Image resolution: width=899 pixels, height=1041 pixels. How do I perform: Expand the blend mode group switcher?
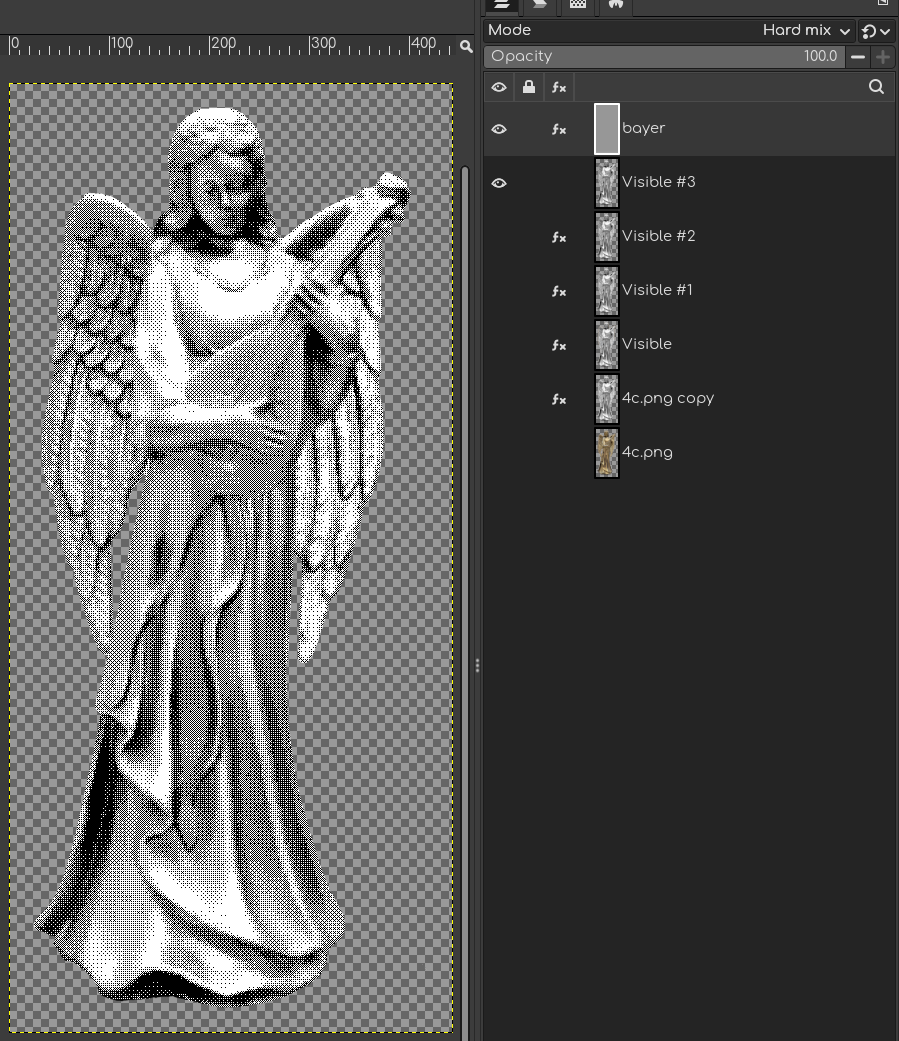876,31
